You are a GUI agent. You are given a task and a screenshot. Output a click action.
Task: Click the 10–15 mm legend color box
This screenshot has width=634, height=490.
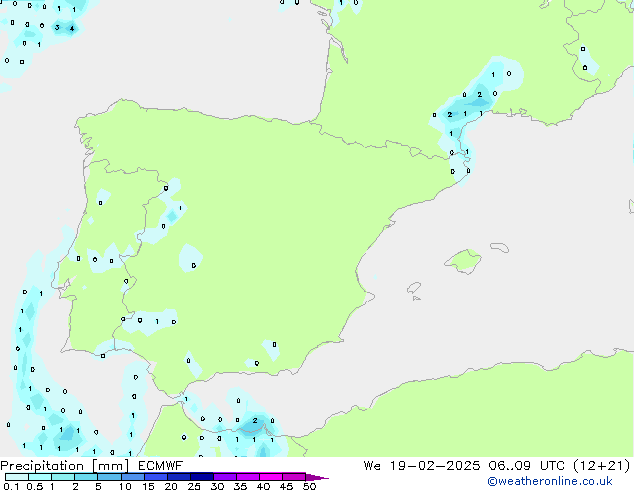[132, 477]
